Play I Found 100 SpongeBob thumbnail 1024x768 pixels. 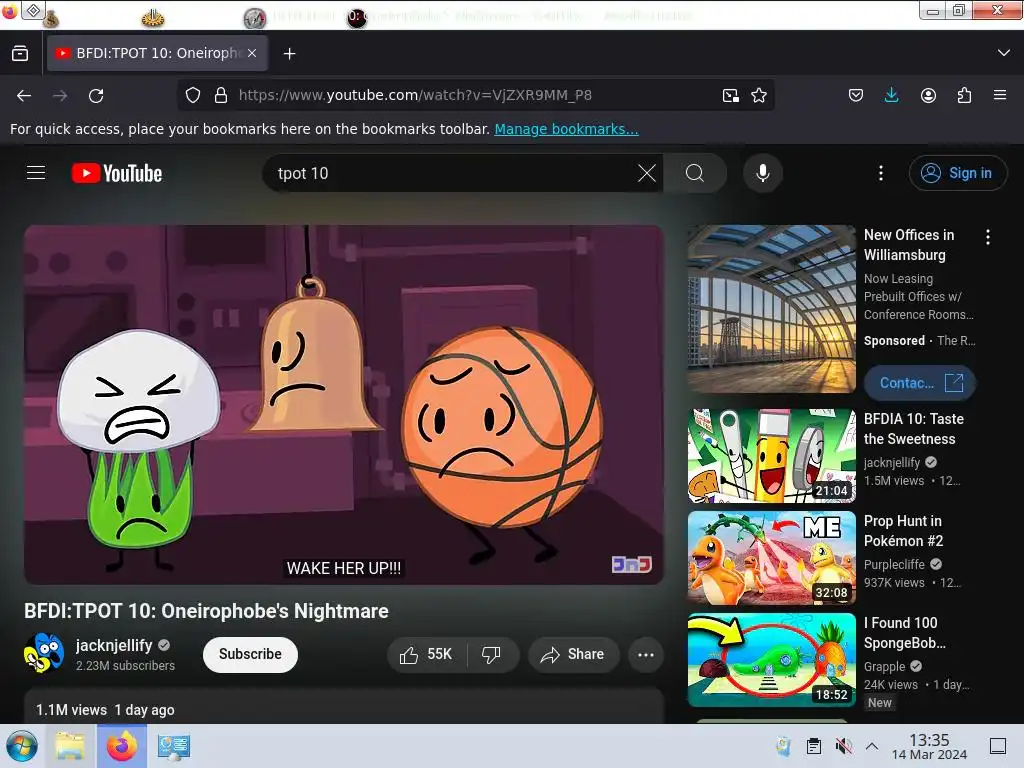click(771, 660)
